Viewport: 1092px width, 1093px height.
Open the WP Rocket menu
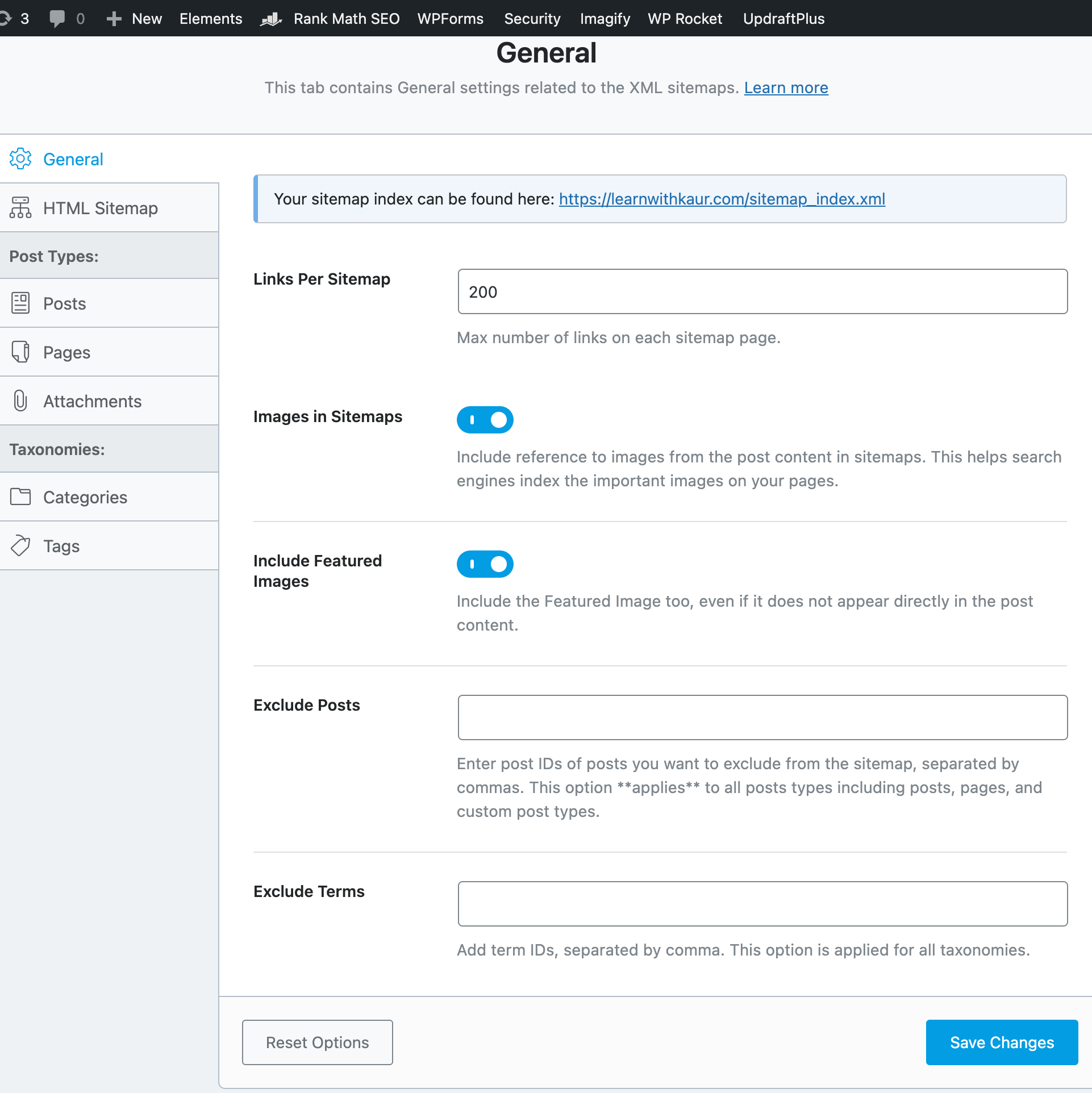[685, 18]
